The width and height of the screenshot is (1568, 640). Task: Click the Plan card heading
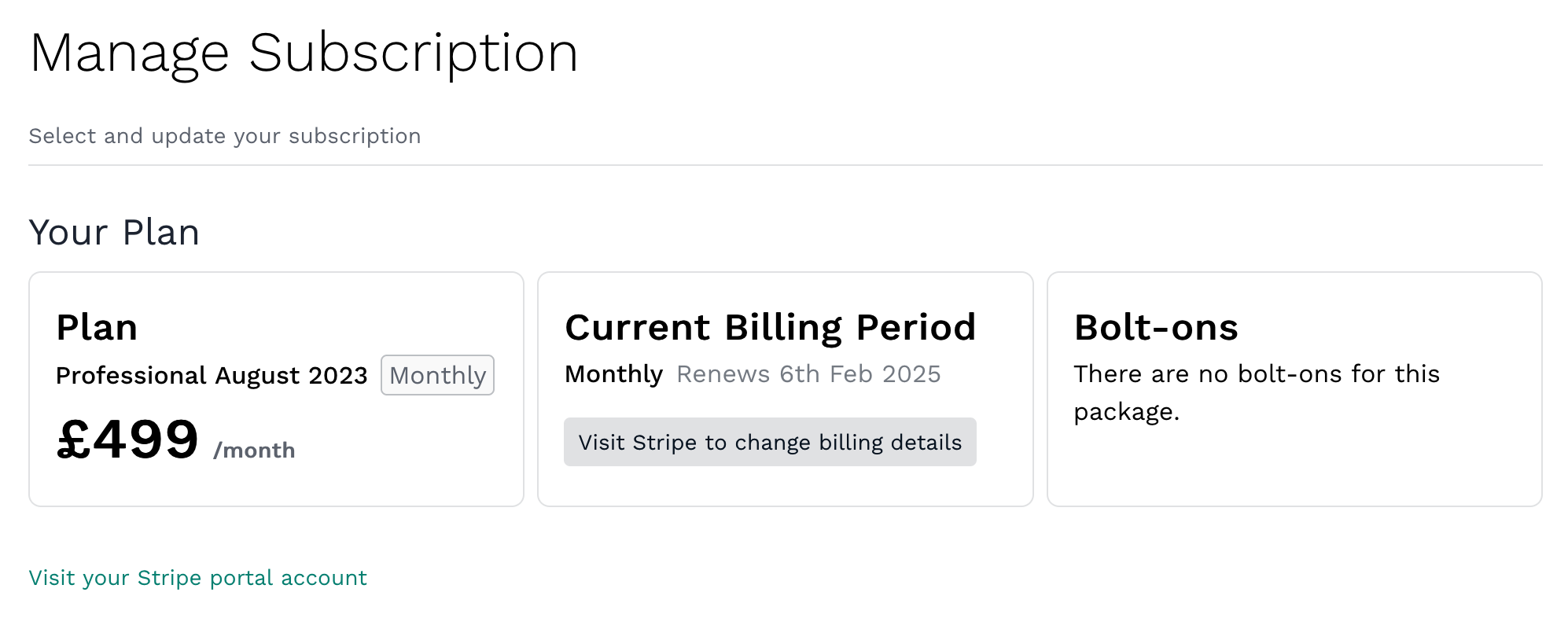[97, 327]
